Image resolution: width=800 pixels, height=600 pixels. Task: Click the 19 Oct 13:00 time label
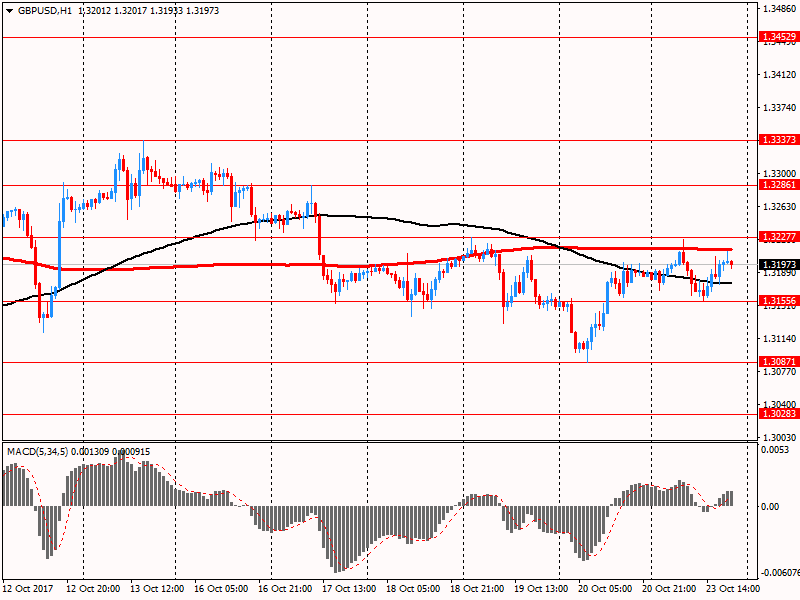[541, 589]
